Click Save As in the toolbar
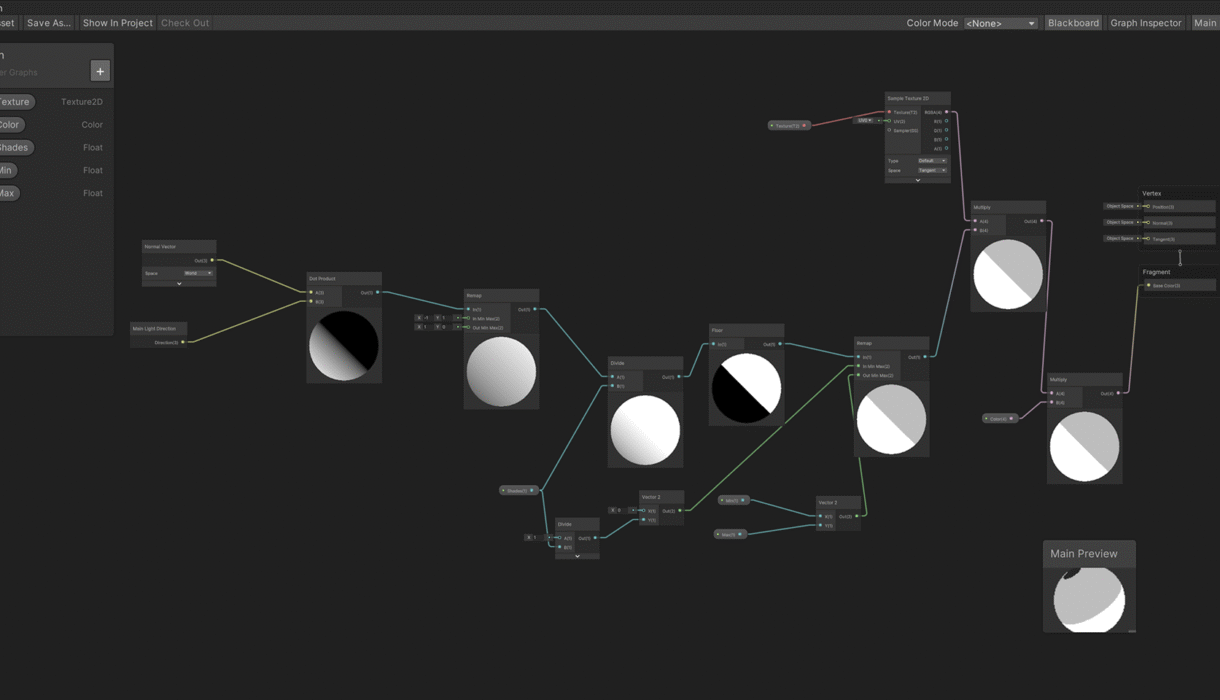 coord(48,23)
